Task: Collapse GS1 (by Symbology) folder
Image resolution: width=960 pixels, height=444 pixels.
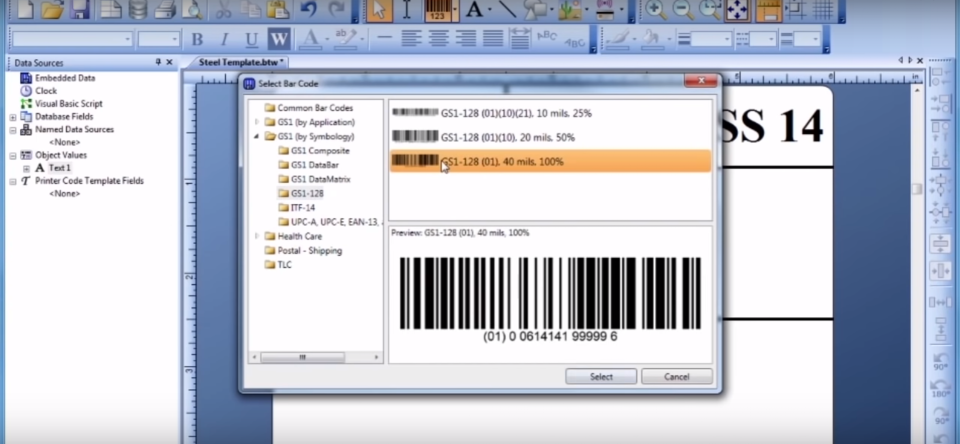Action: (x=258, y=137)
